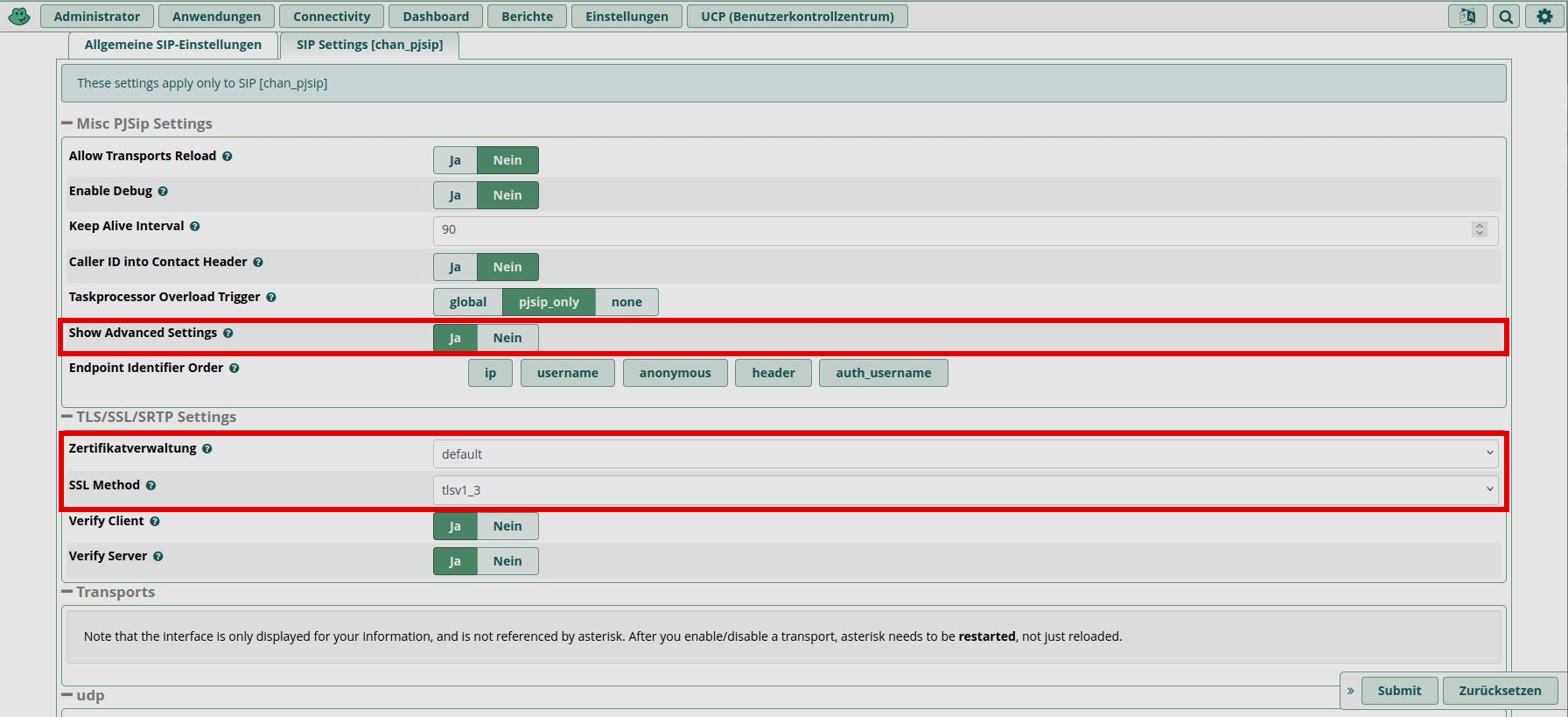Show help for Allow Transports Reload

[227, 157]
